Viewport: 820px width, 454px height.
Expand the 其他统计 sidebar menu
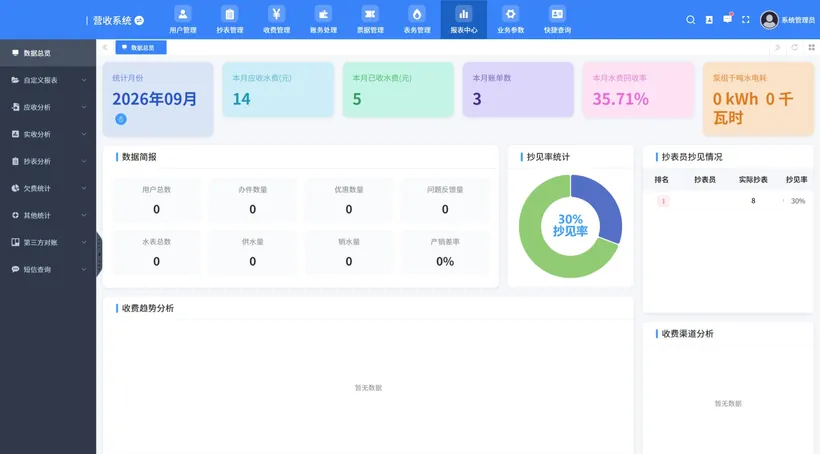pyautogui.click(x=48, y=215)
